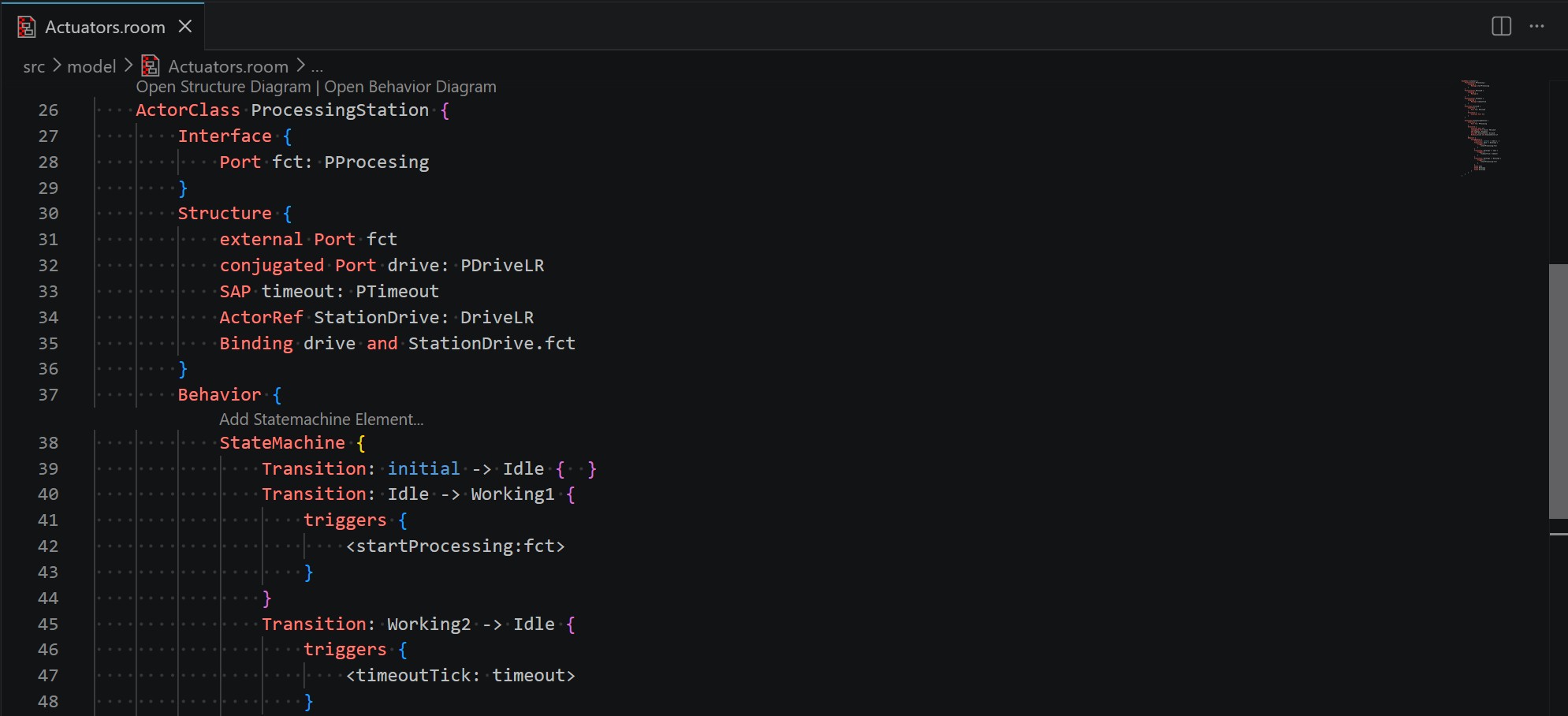
Task: Click Open Behavior Diagram code lens
Action: [x=410, y=87]
